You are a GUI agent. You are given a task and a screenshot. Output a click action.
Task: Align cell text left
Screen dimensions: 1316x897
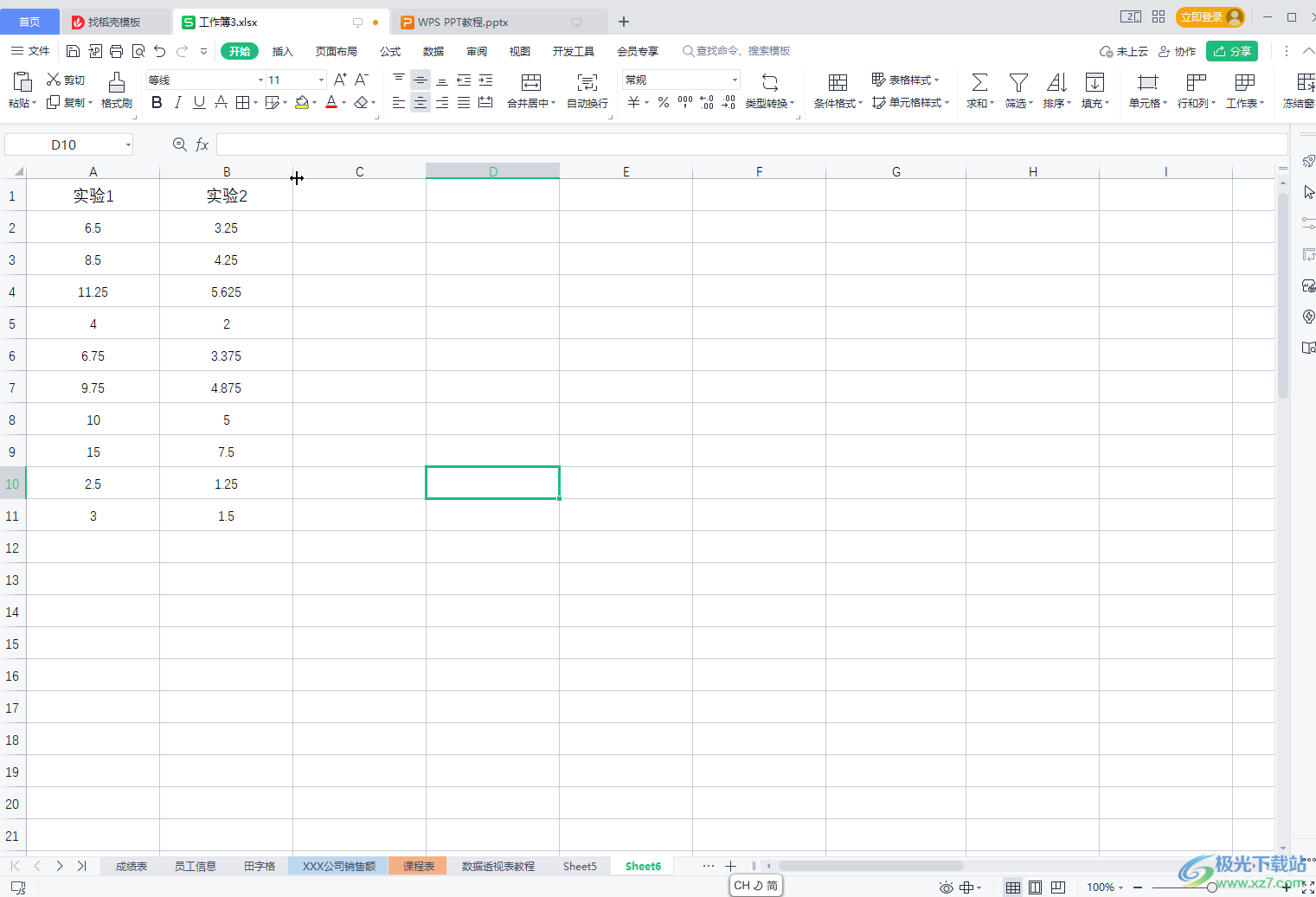[399, 102]
